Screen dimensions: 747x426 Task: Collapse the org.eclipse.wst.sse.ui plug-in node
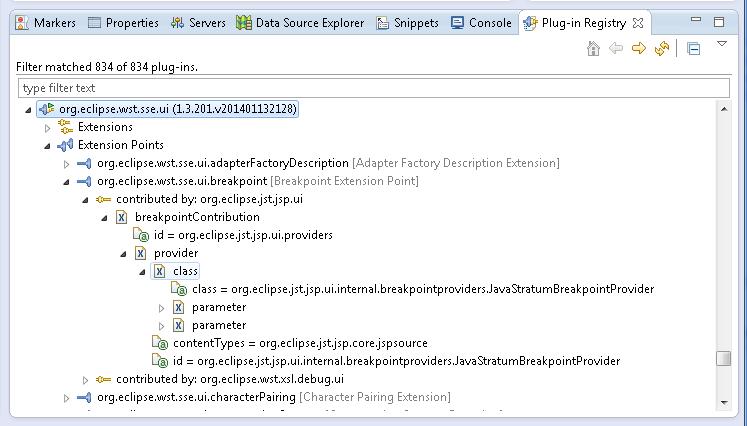(28, 110)
